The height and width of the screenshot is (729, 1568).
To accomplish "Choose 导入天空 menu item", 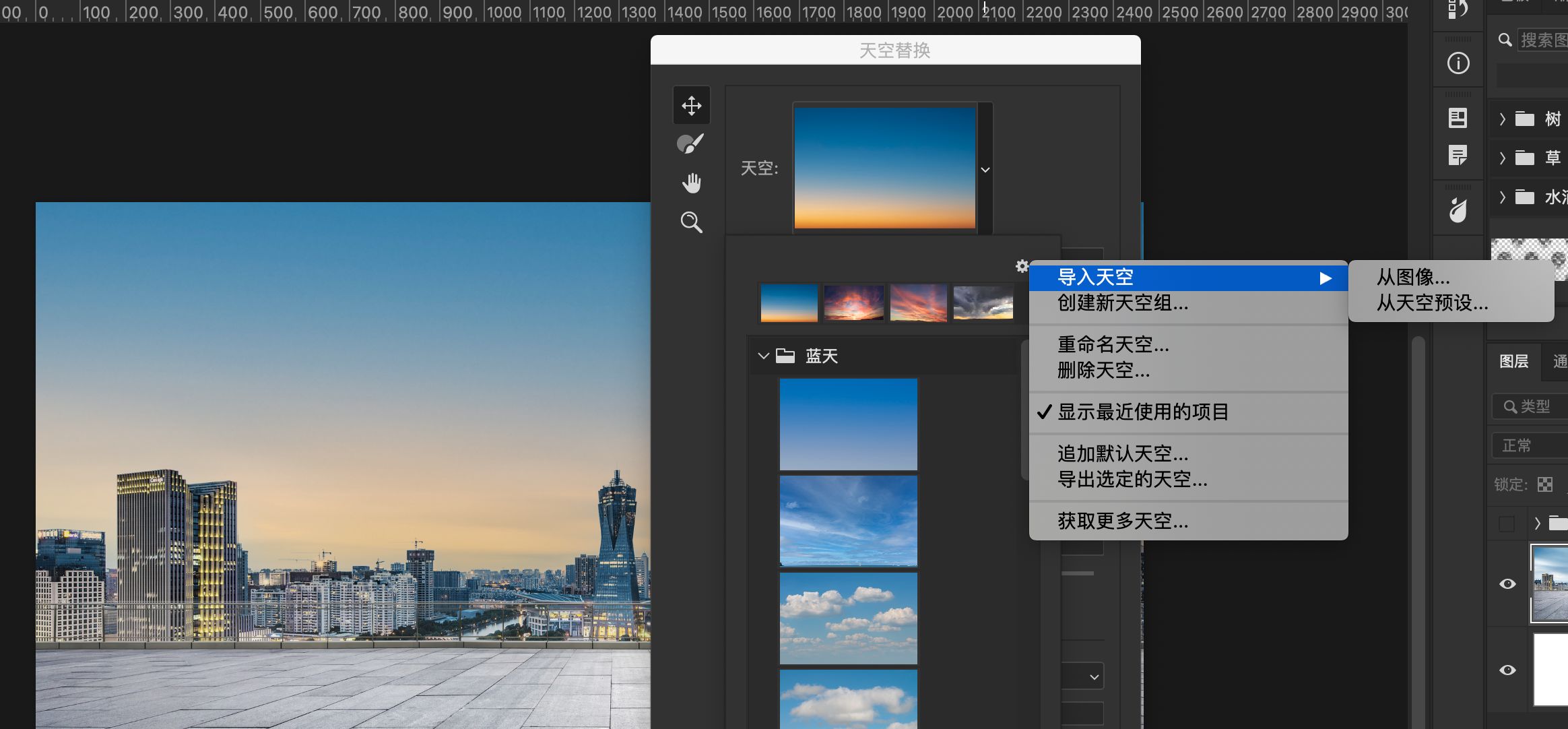I will pyautogui.click(x=1189, y=278).
